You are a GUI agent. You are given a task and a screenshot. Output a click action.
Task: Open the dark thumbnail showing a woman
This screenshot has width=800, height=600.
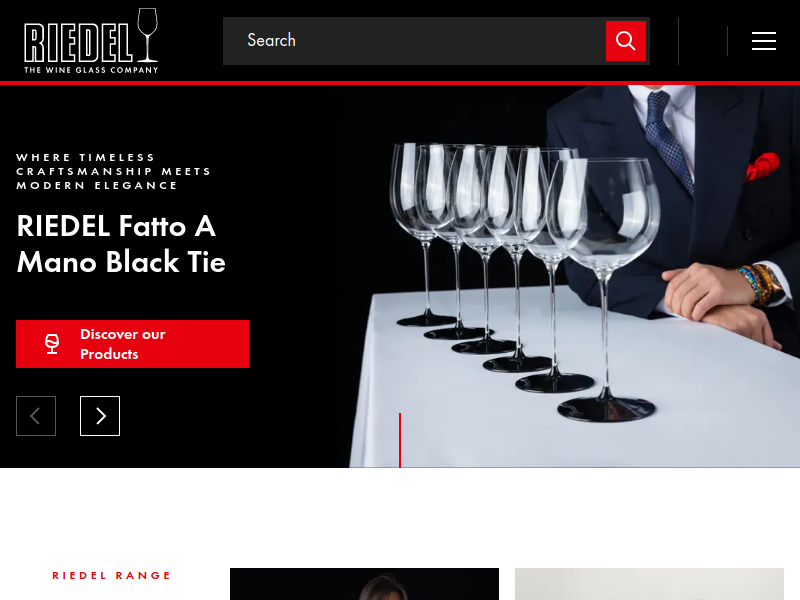(364, 584)
